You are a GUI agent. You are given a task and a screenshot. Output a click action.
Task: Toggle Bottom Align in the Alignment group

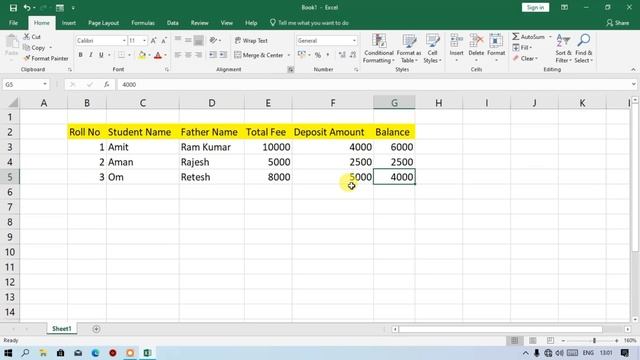click(x=198, y=40)
